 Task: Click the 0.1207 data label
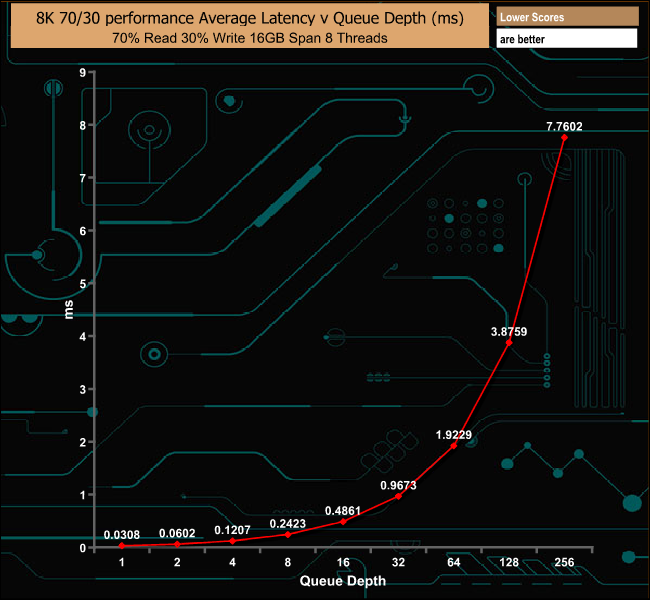232,530
